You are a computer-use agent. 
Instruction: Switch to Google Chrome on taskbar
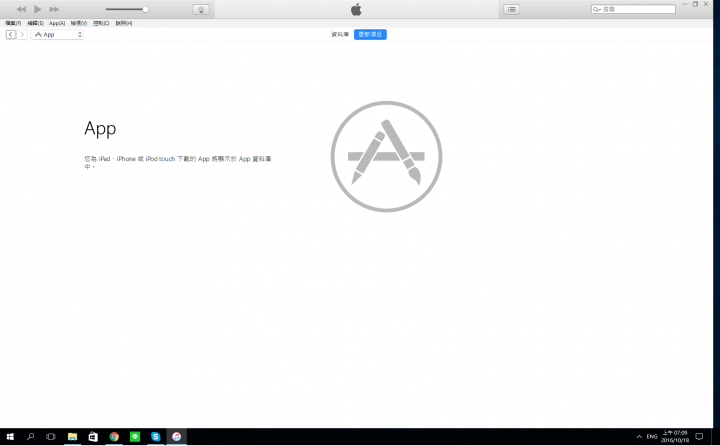point(114,437)
